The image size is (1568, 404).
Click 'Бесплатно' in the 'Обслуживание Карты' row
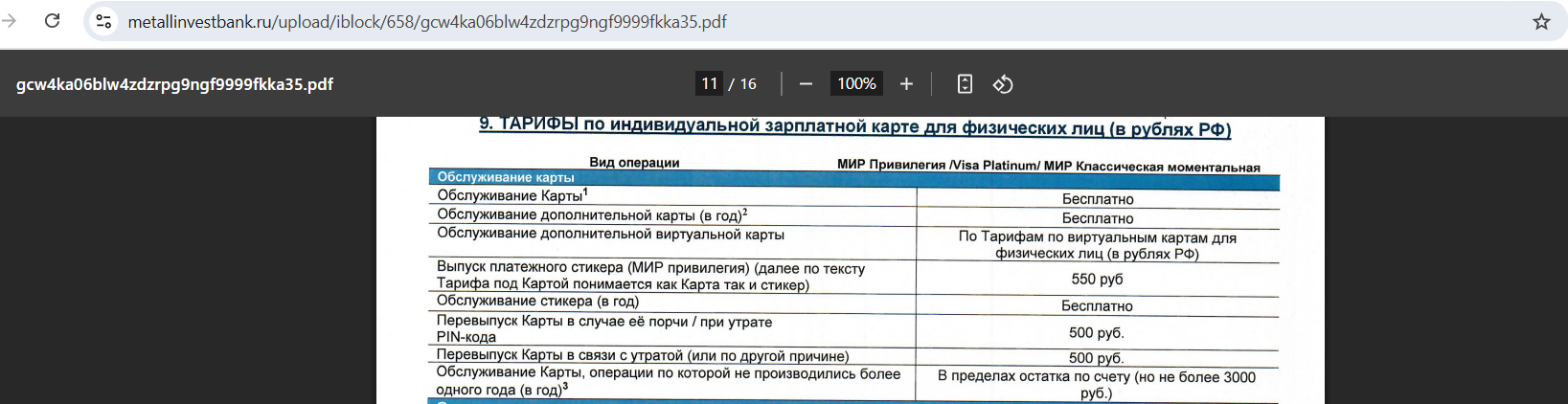pos(1098,199)
